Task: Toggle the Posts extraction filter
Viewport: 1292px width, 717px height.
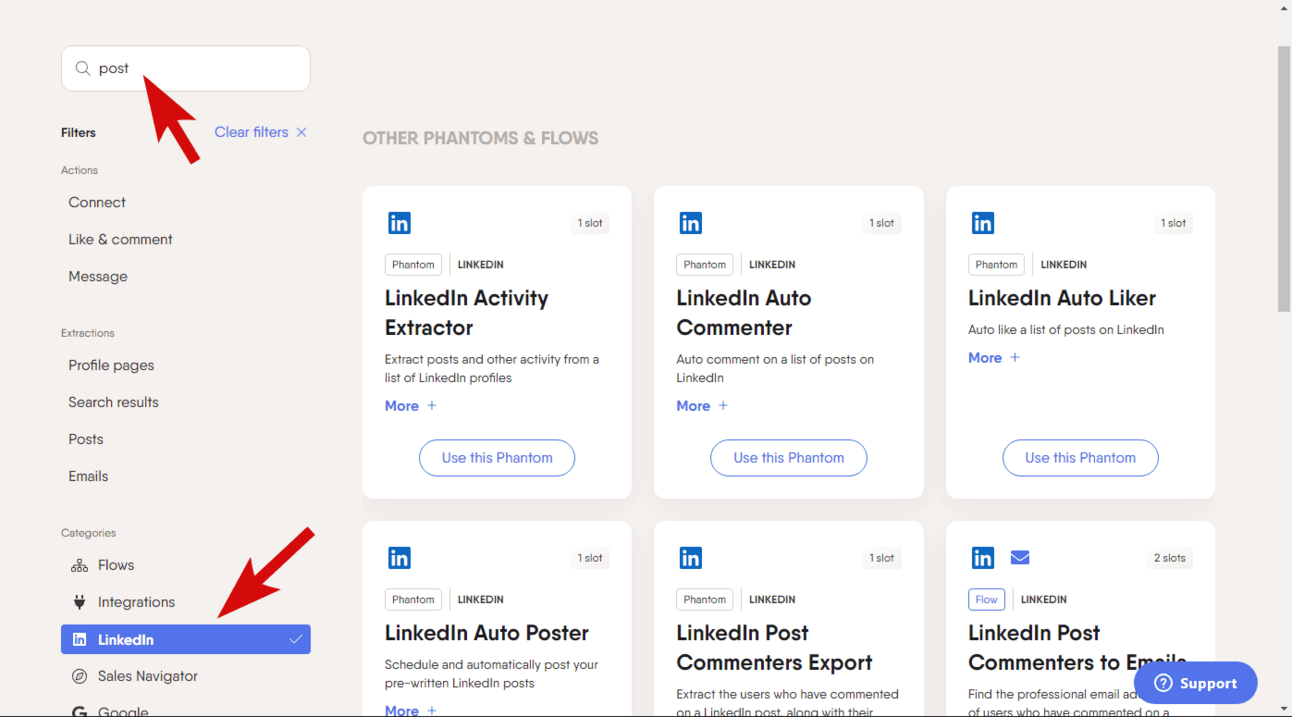Action: tap(85, 439)
